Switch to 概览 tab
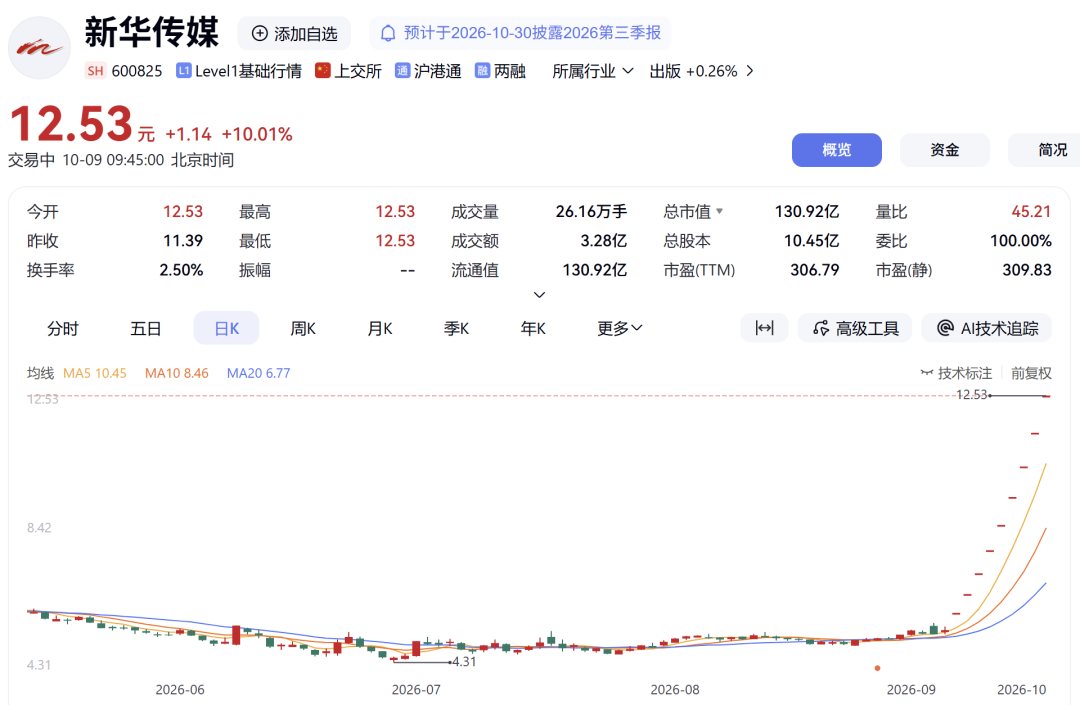 coord(837,150)
